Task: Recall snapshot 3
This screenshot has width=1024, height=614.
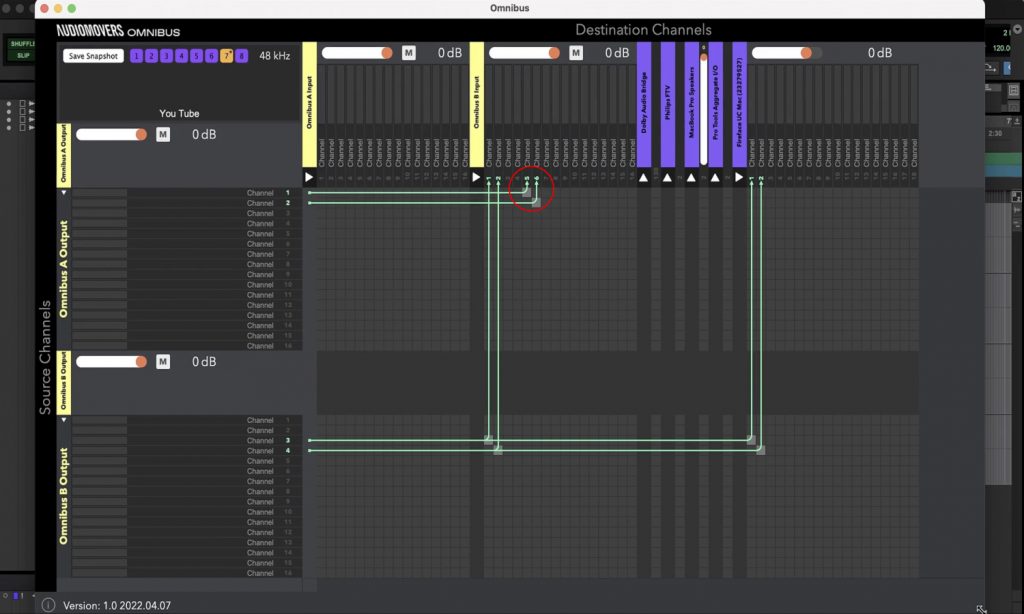Action: point(166,56)
